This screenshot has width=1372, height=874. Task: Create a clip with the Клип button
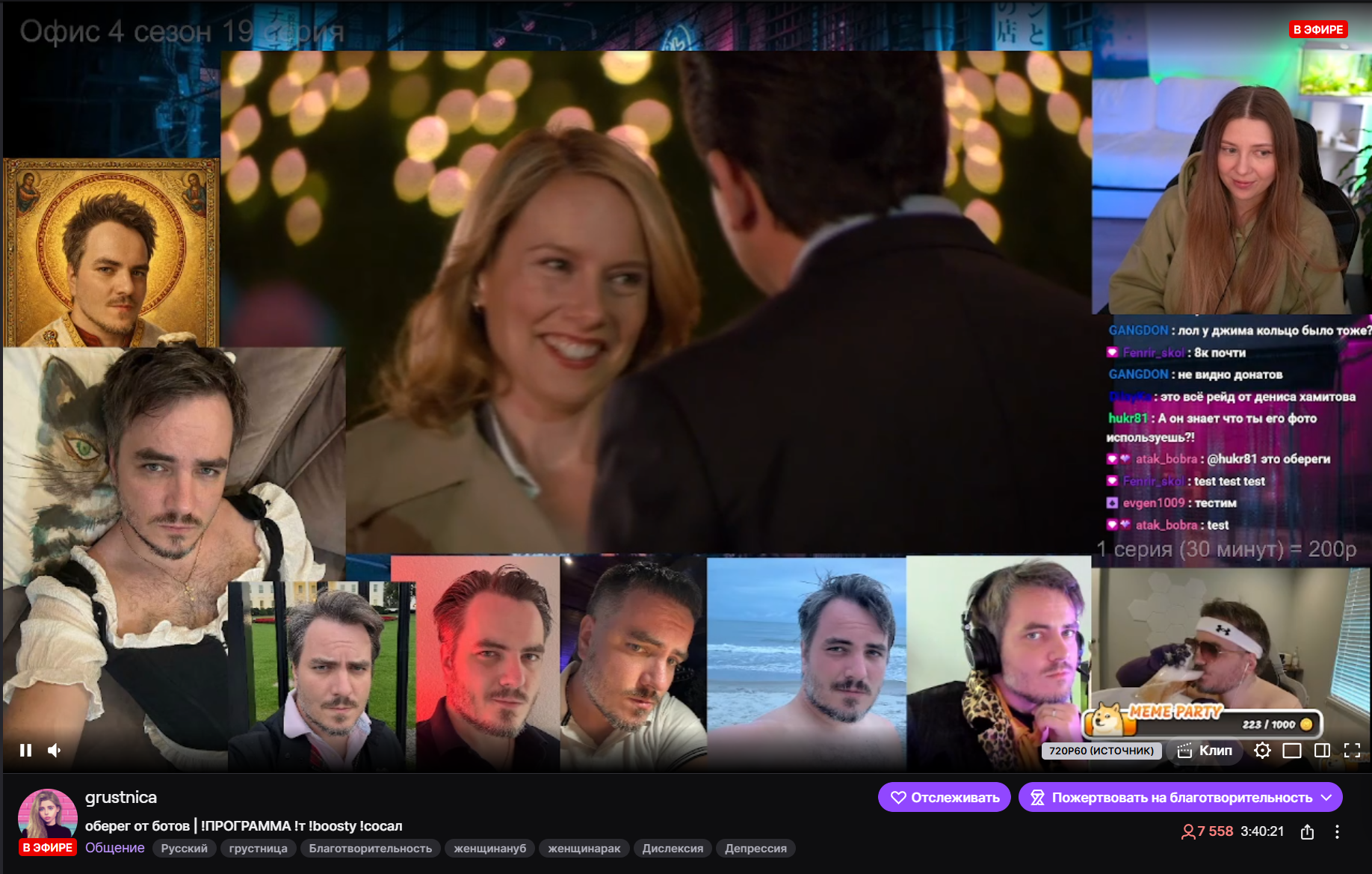click(1205, 750)
